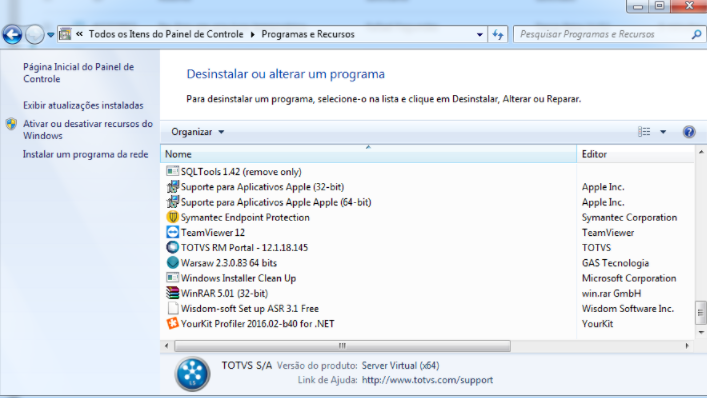Click the win.rar GmbH editor cell
The height and width of the screenshot is (398, 707).
[x=611, y=293]
